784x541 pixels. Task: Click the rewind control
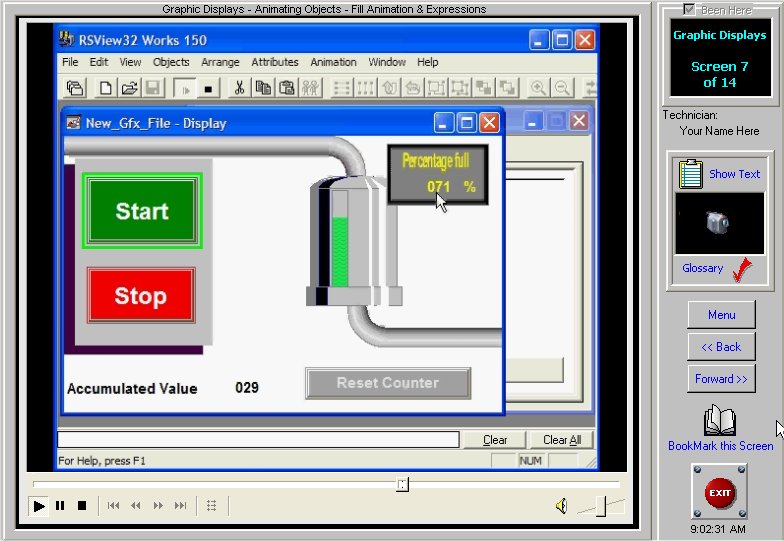(x=136, y=506)
